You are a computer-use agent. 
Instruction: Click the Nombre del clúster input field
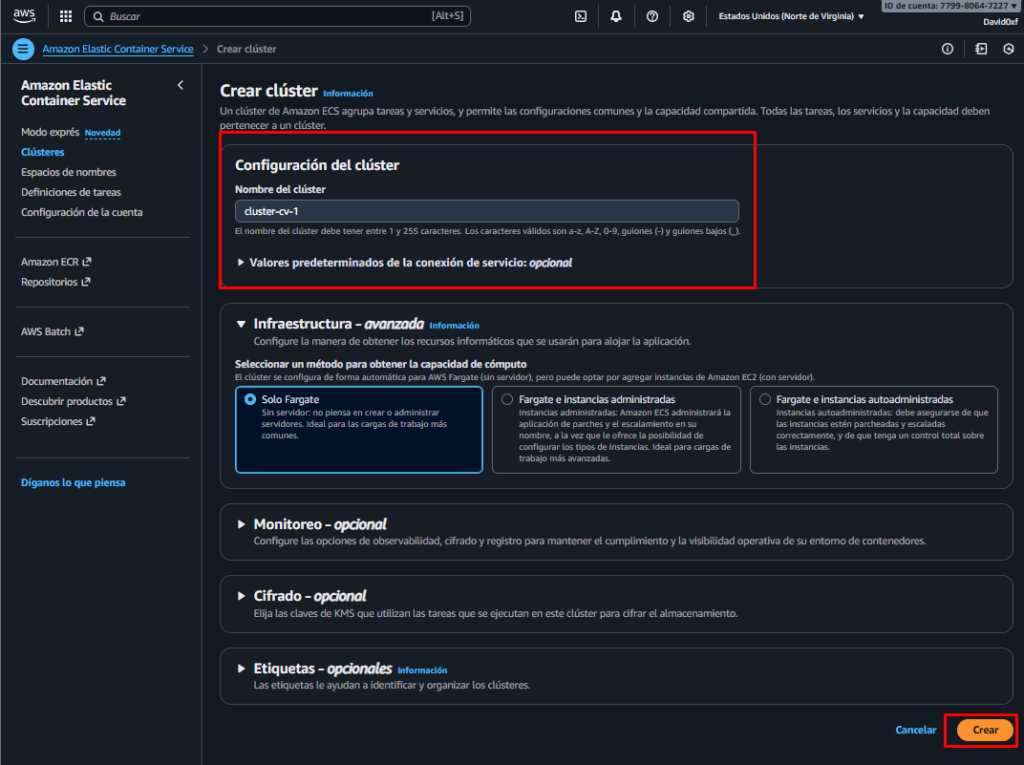point(487,211)
